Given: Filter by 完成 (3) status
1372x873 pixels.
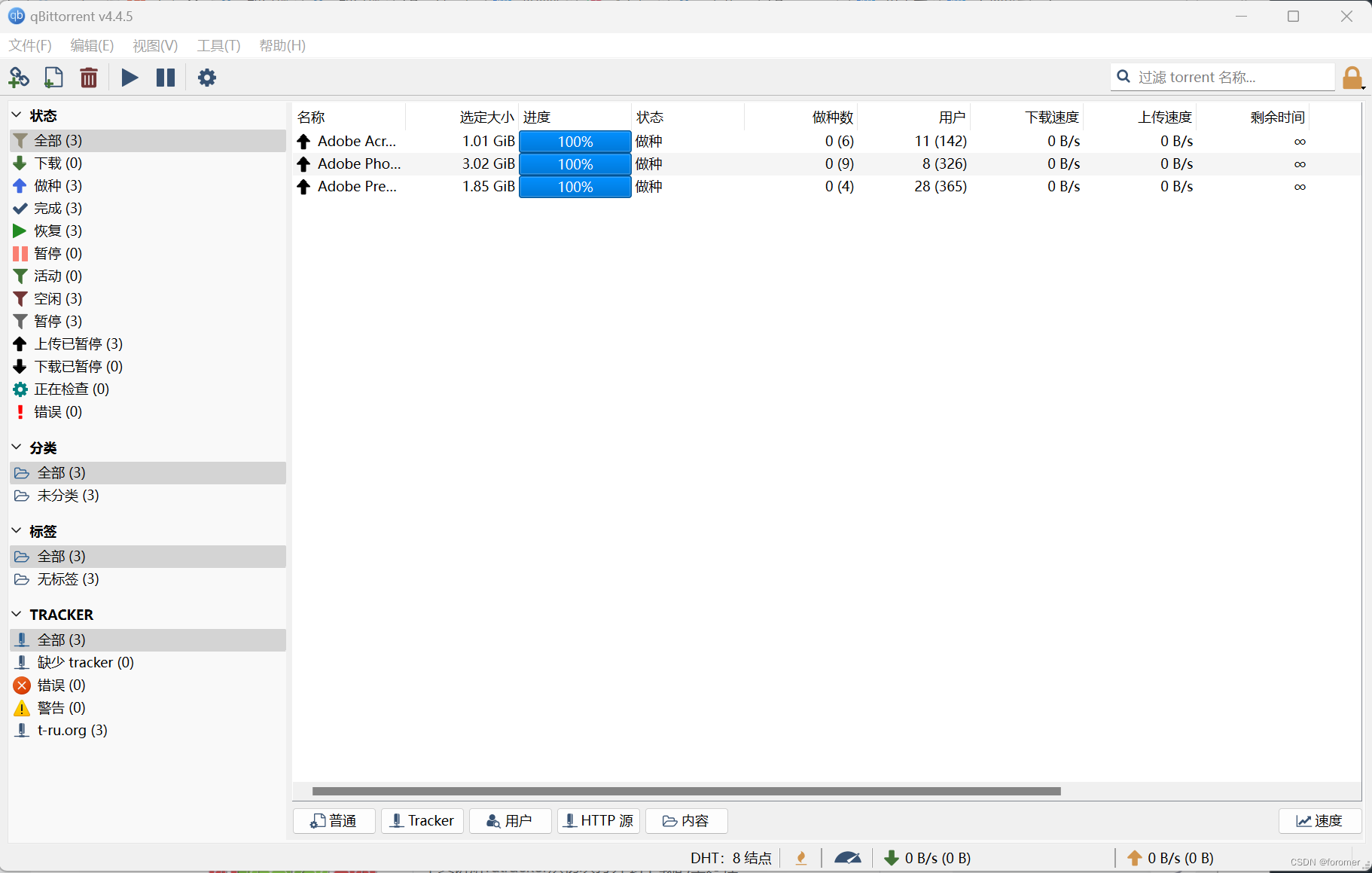Looking at the screenshot, I should click(148, 209).
